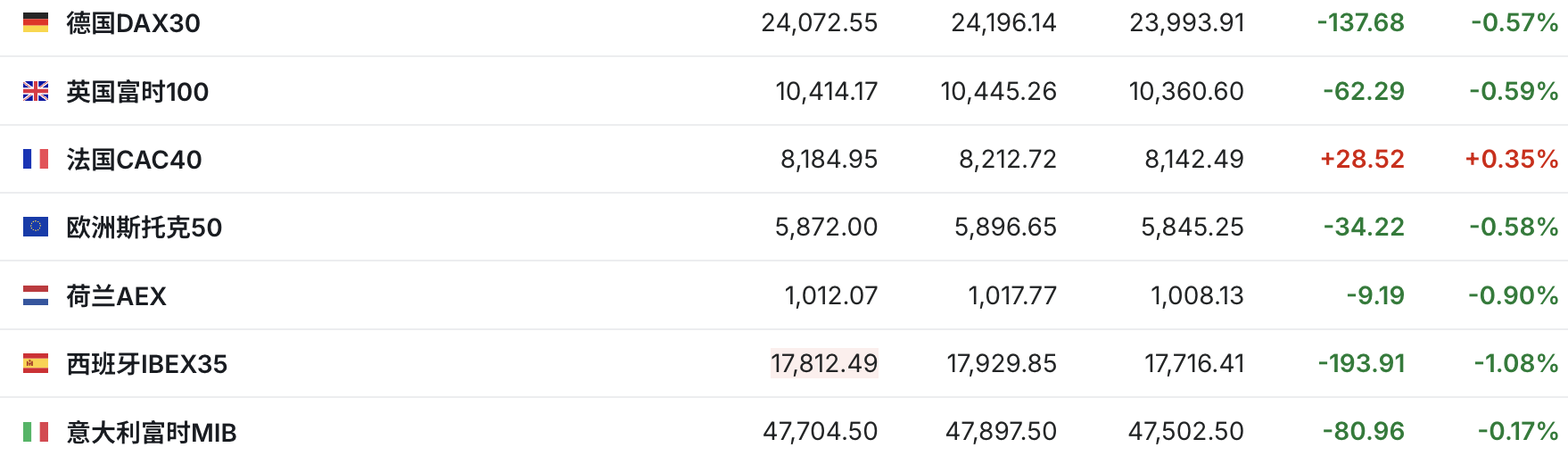1568x464 pixels.
Task: Click the Netherlands flag icon
Action: tap(36, 295)
